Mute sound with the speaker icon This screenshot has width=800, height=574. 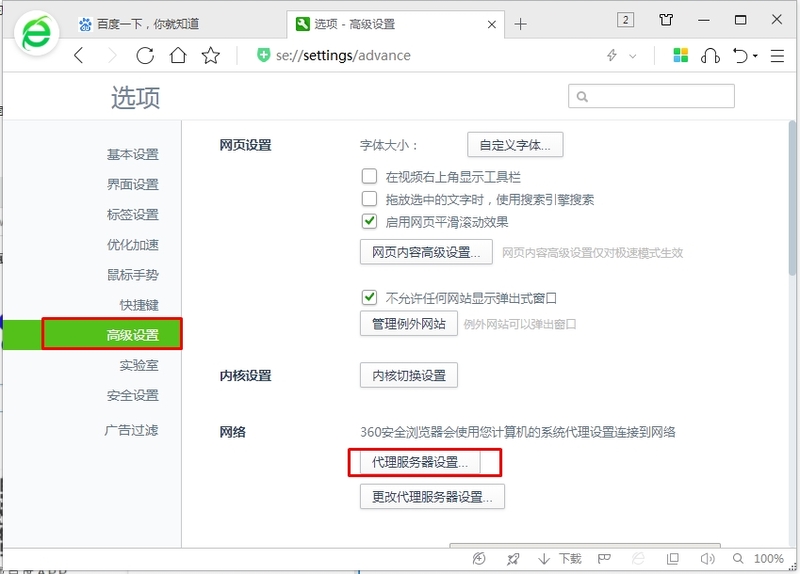pyautogui.click(x=707, y=559)
